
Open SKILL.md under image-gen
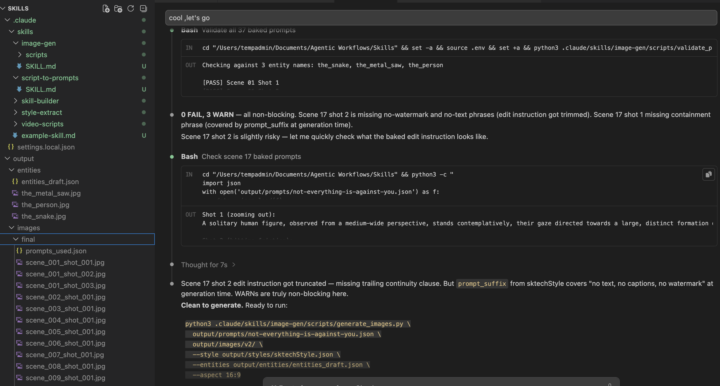coord(40,66)
